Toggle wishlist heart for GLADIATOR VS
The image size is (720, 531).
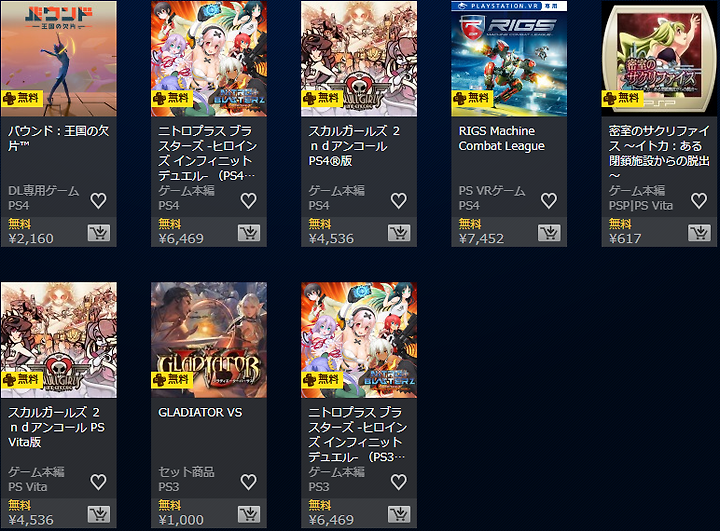click(x=248, y=482)
